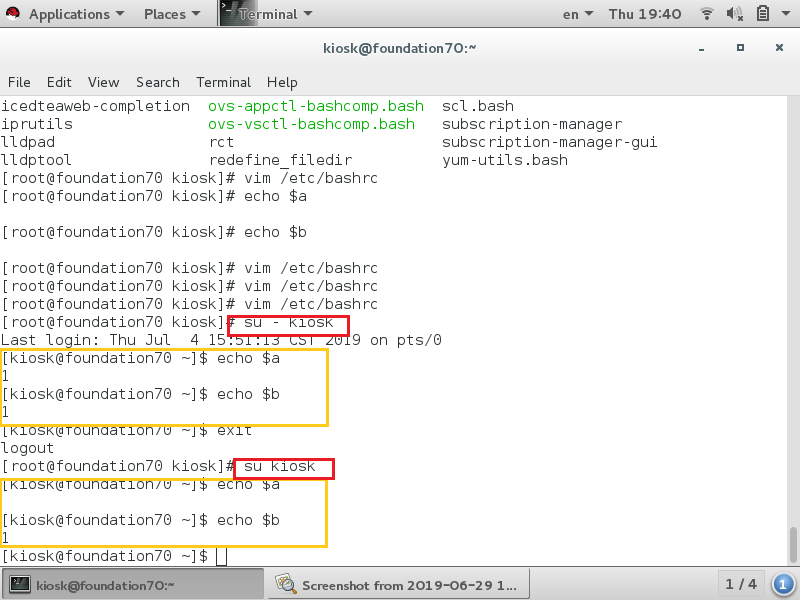Screen dimensions: 800x600
Task: Click the Thu 19:40 clock
Action: coord(644,14)
